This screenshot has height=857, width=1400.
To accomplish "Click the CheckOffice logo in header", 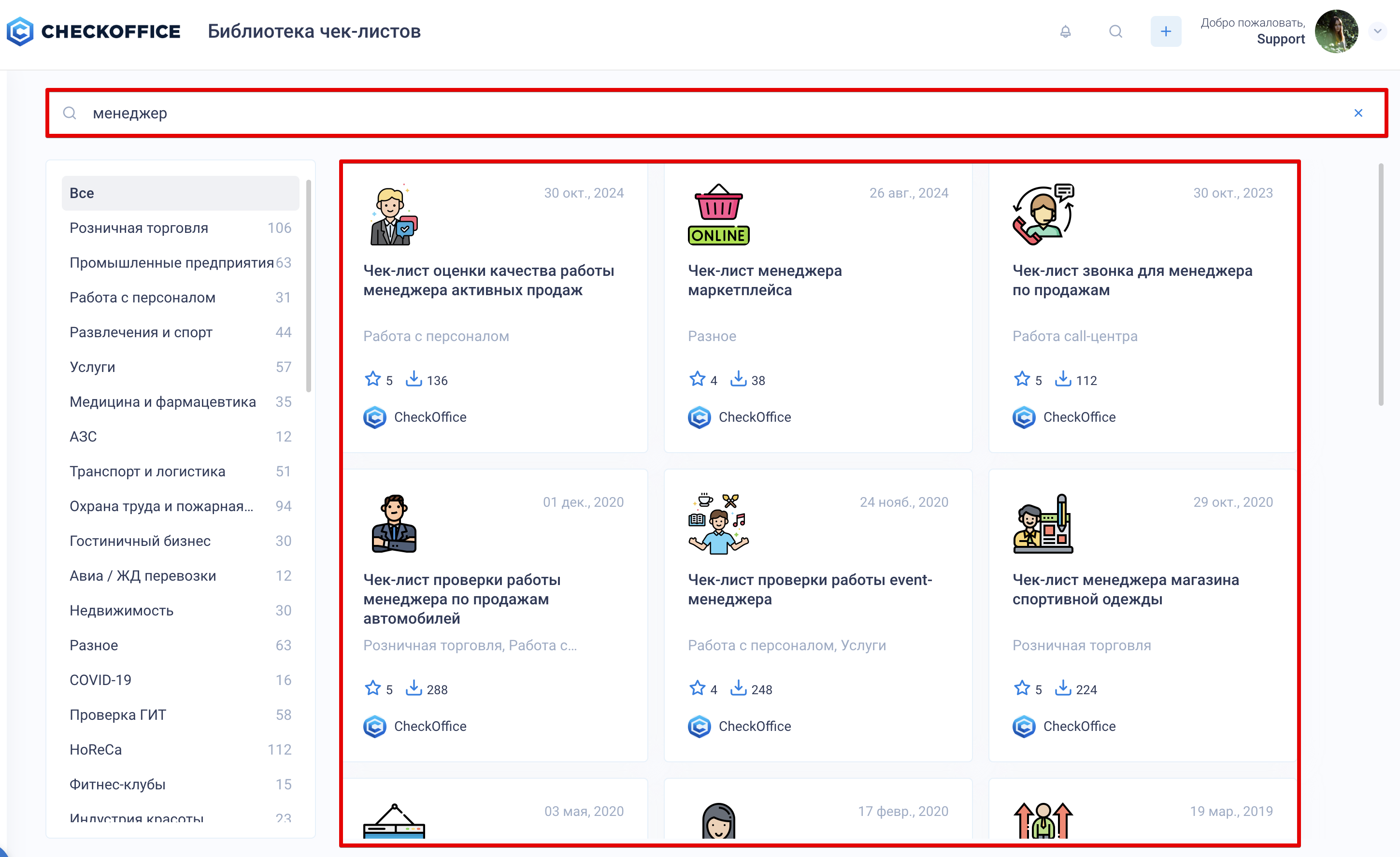I will [94, 31].
